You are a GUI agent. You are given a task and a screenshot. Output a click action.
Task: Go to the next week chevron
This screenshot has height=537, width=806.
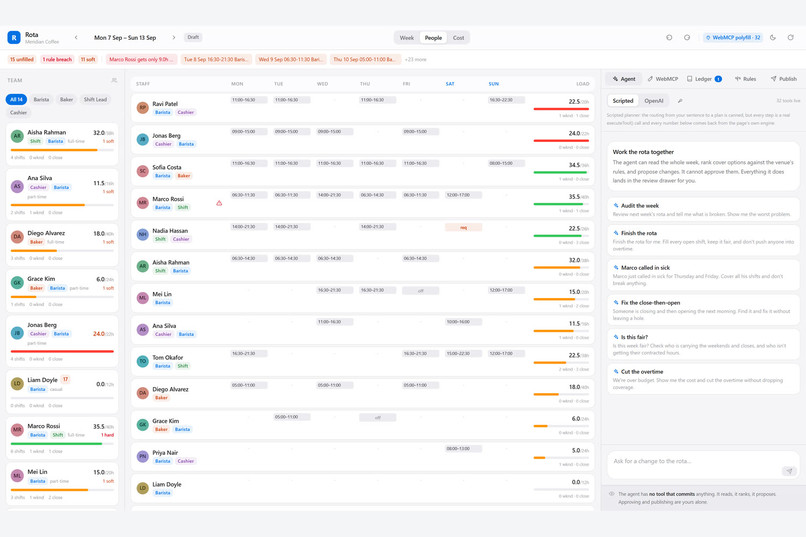[x=174, y=38]
